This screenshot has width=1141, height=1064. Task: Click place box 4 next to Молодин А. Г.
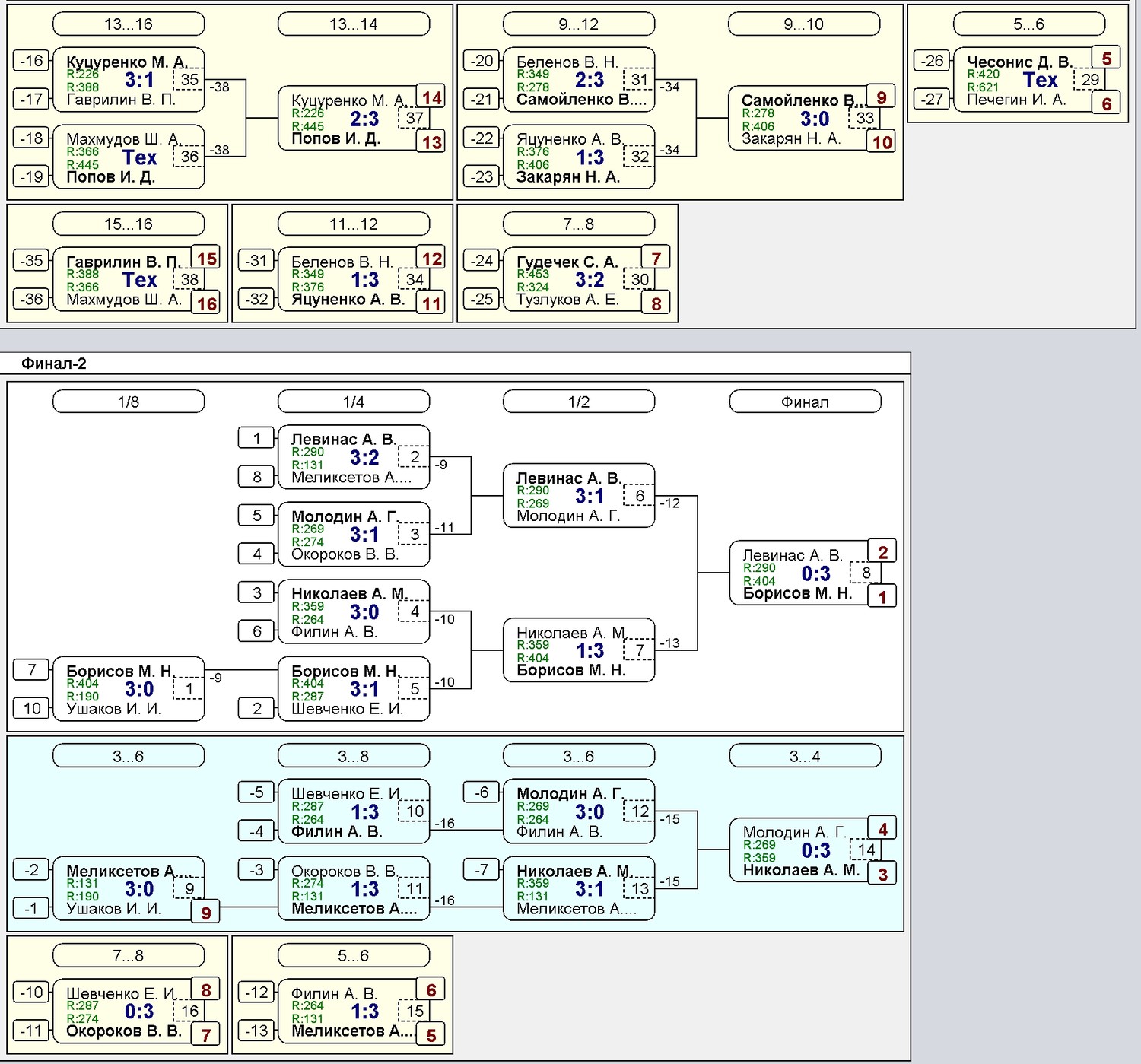[882, 829]
